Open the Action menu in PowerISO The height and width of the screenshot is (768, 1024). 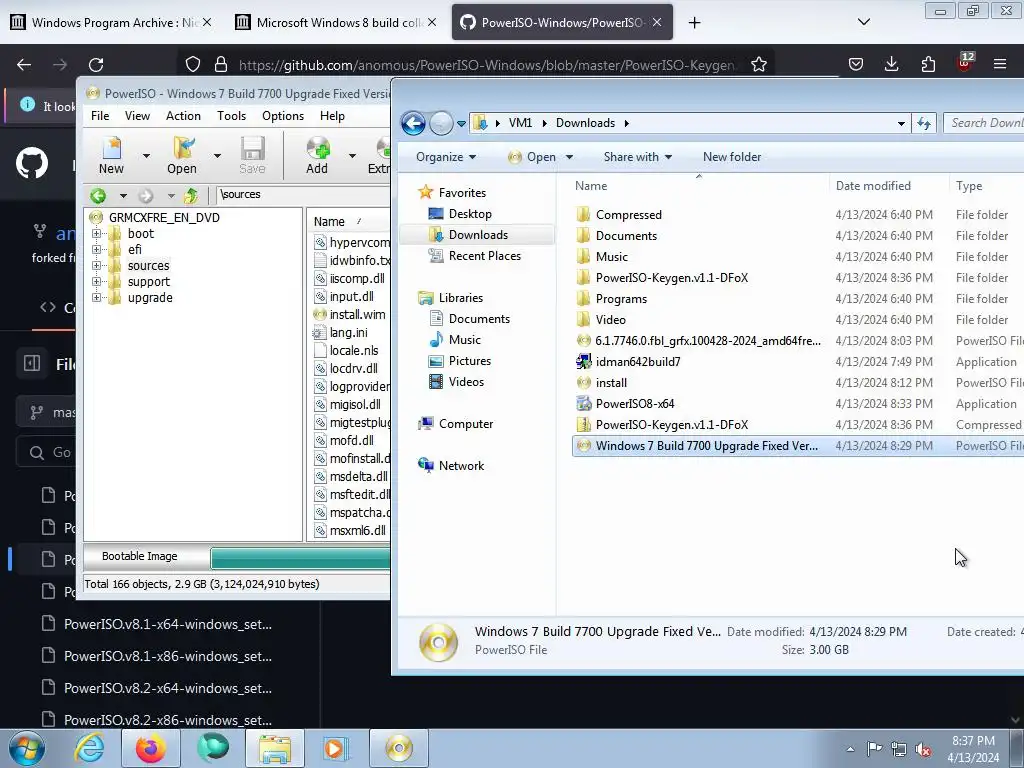point(183,116)
